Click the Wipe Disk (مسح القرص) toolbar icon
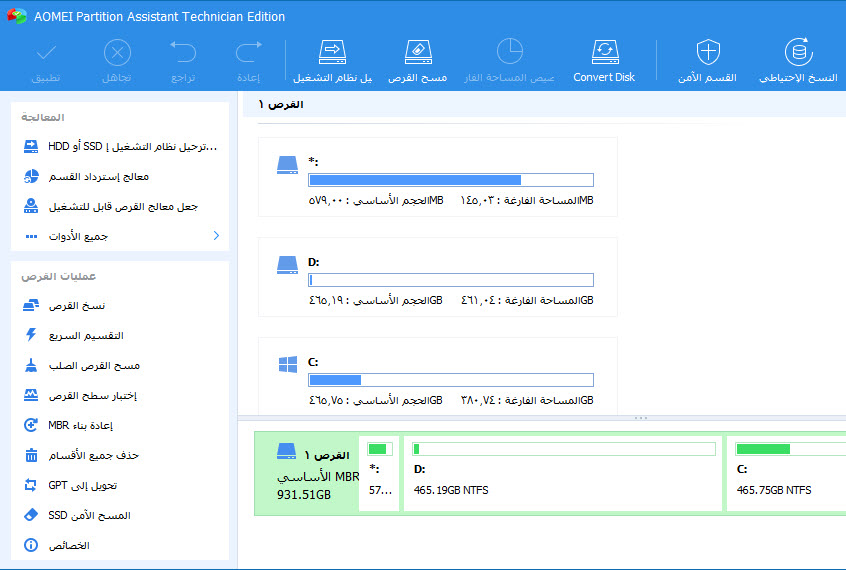 tap(418, 52)
